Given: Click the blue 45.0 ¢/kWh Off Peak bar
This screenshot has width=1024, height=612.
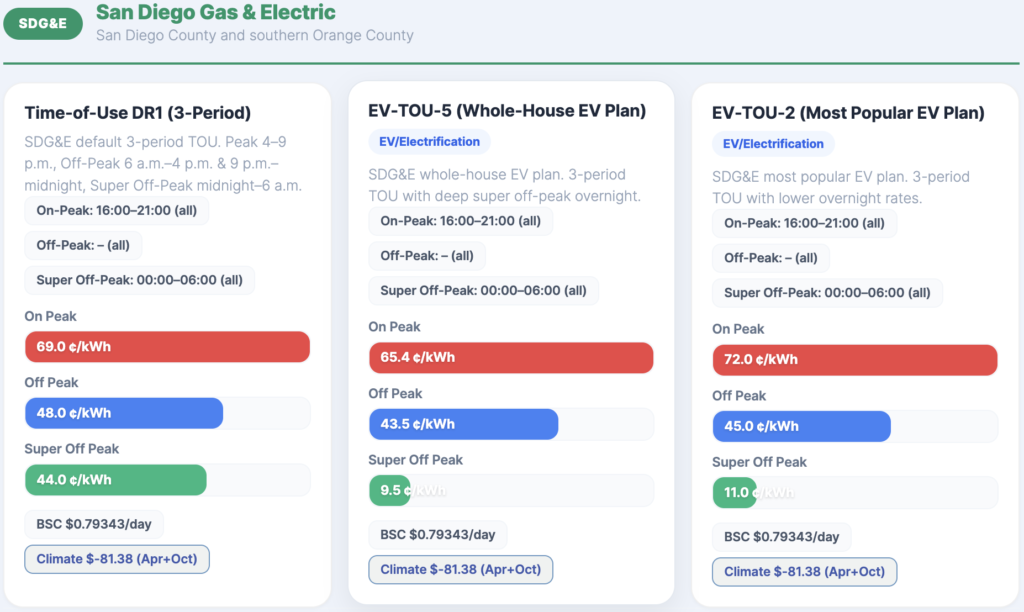Looking at the screenshot, I should coord(800,426).
